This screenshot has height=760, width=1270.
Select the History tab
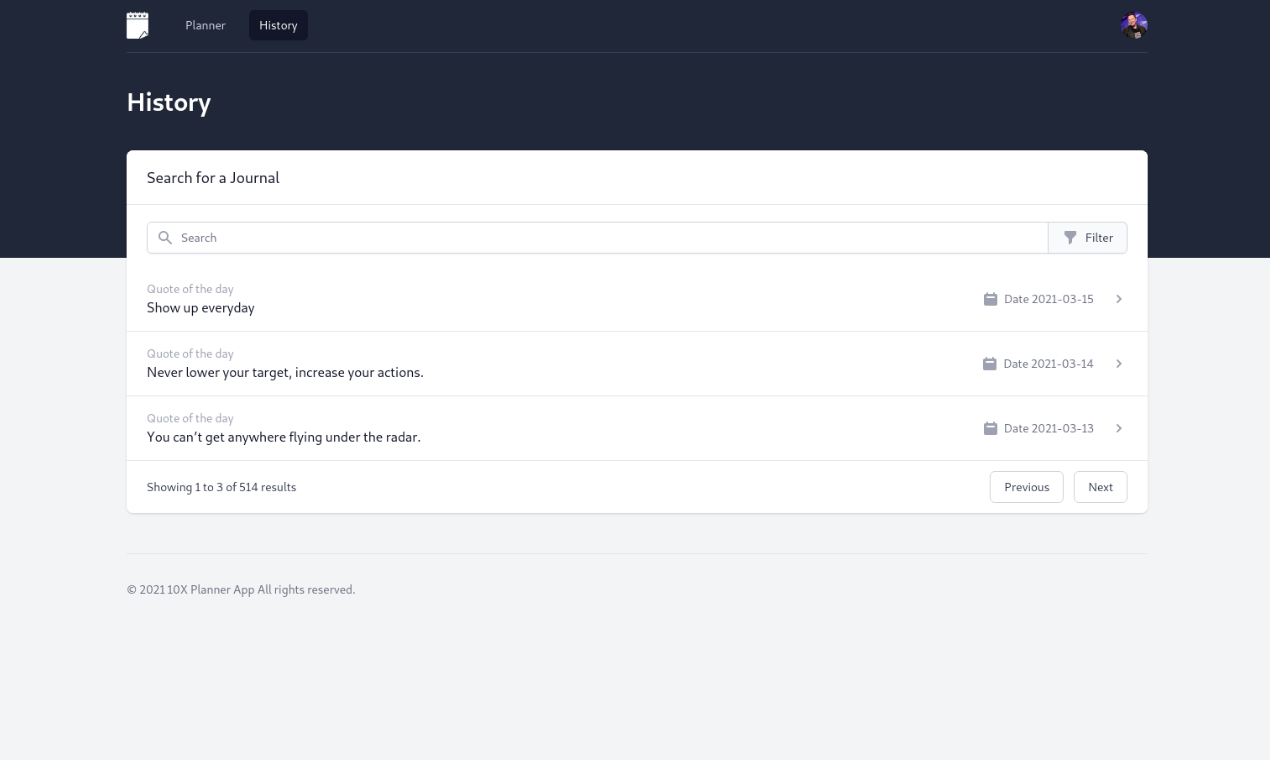pyautogui.click(x=278, y=25)
